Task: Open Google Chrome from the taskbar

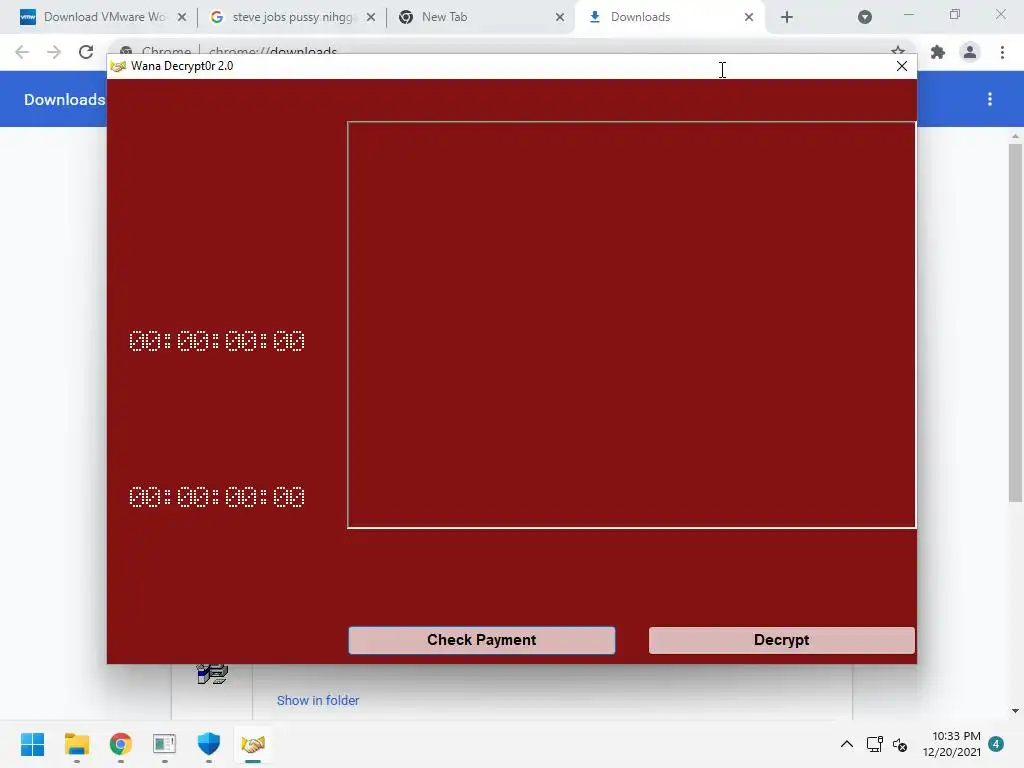Action: [x=121, y=744]
